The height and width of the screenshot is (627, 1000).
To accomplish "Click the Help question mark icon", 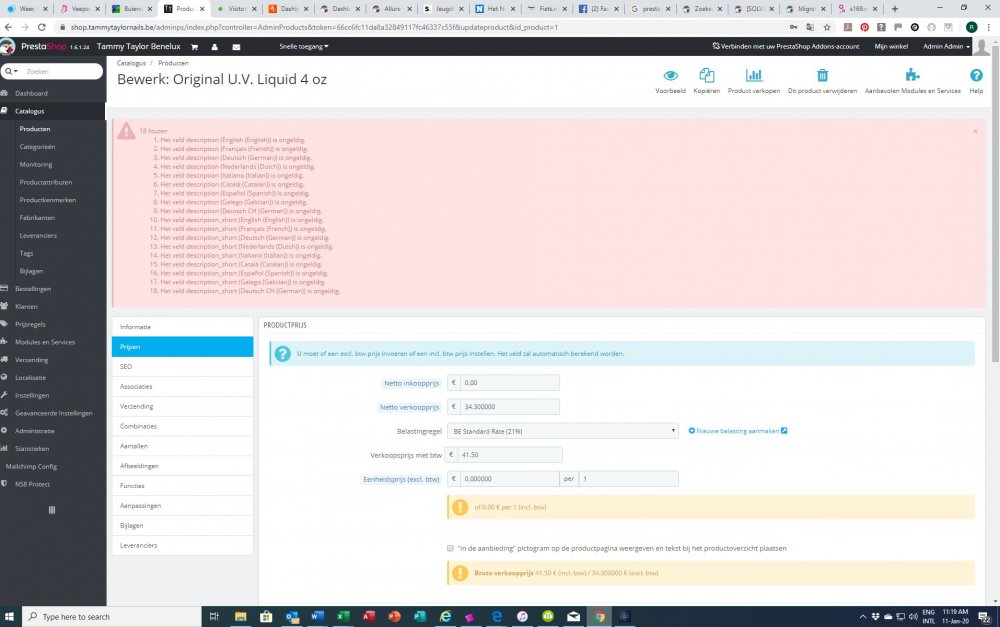I will click(976, 75).
